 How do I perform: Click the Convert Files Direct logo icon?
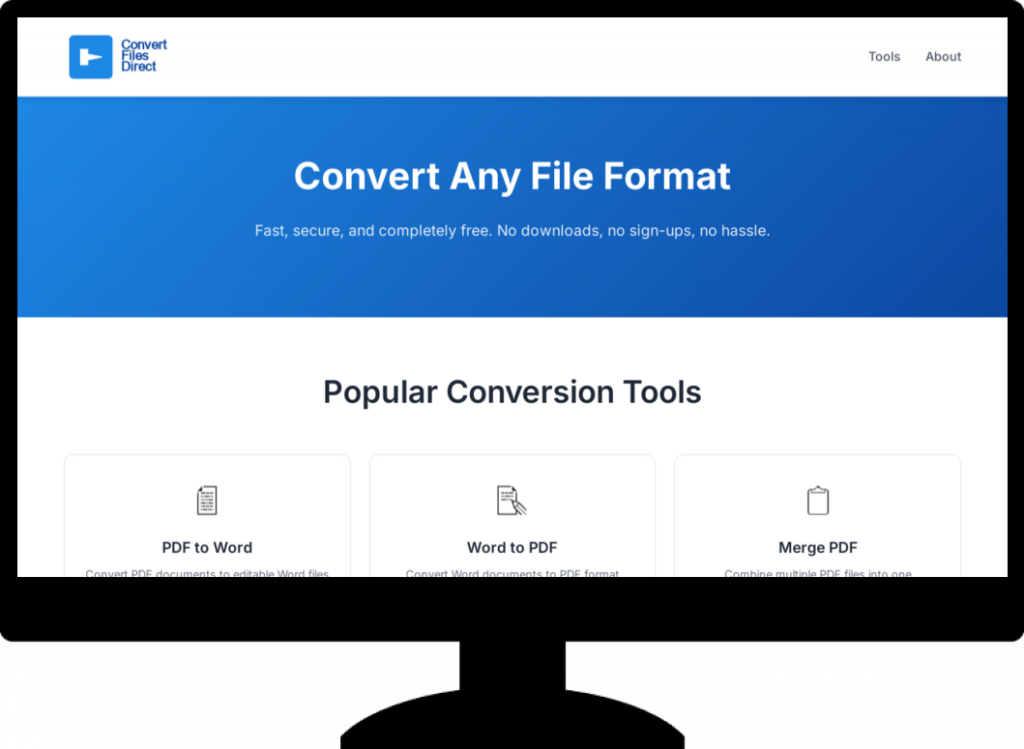click(x=91, y=57)
